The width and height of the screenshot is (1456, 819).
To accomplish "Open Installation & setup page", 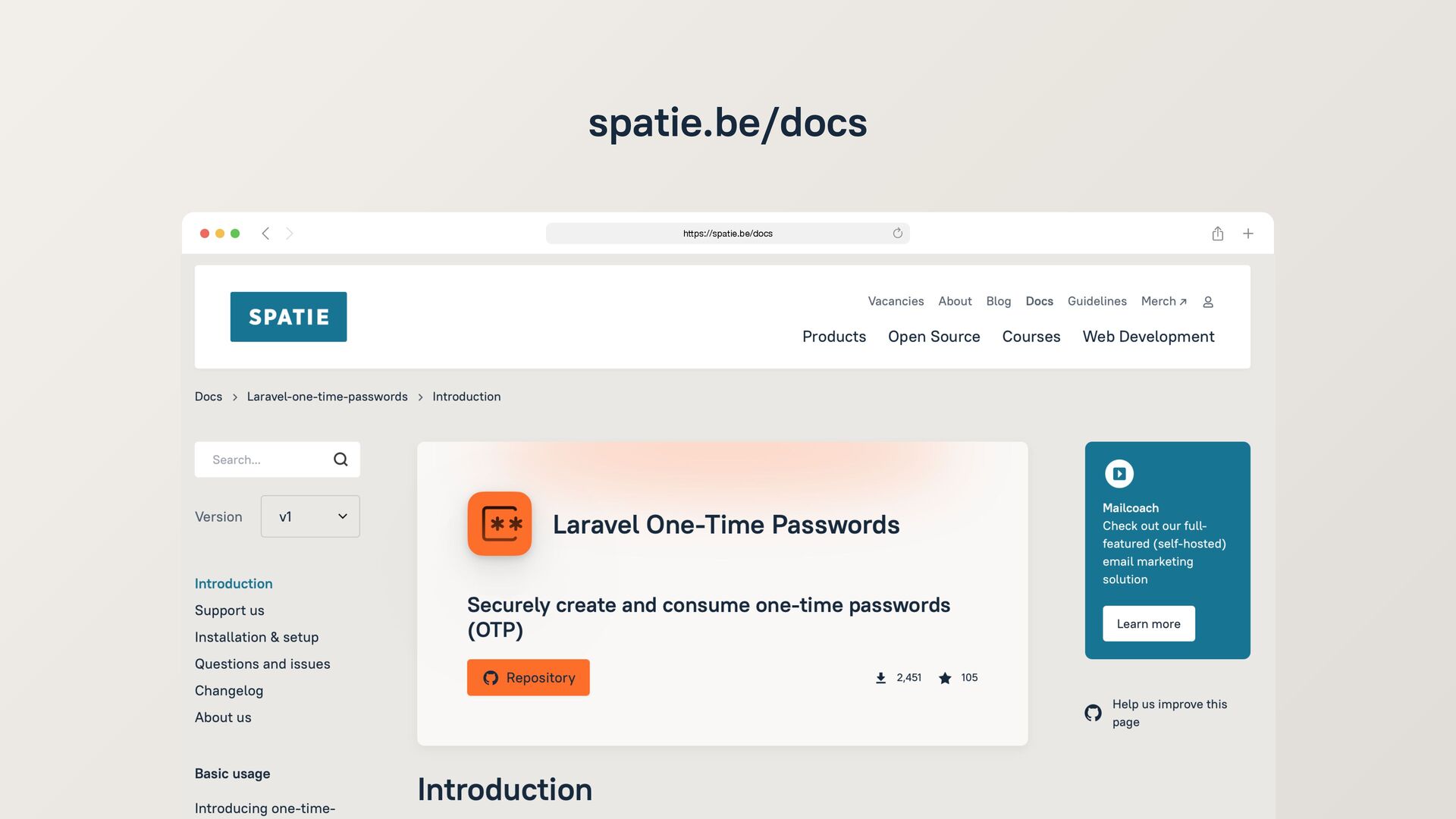I will pyautogui.click(x=256, y=637).
